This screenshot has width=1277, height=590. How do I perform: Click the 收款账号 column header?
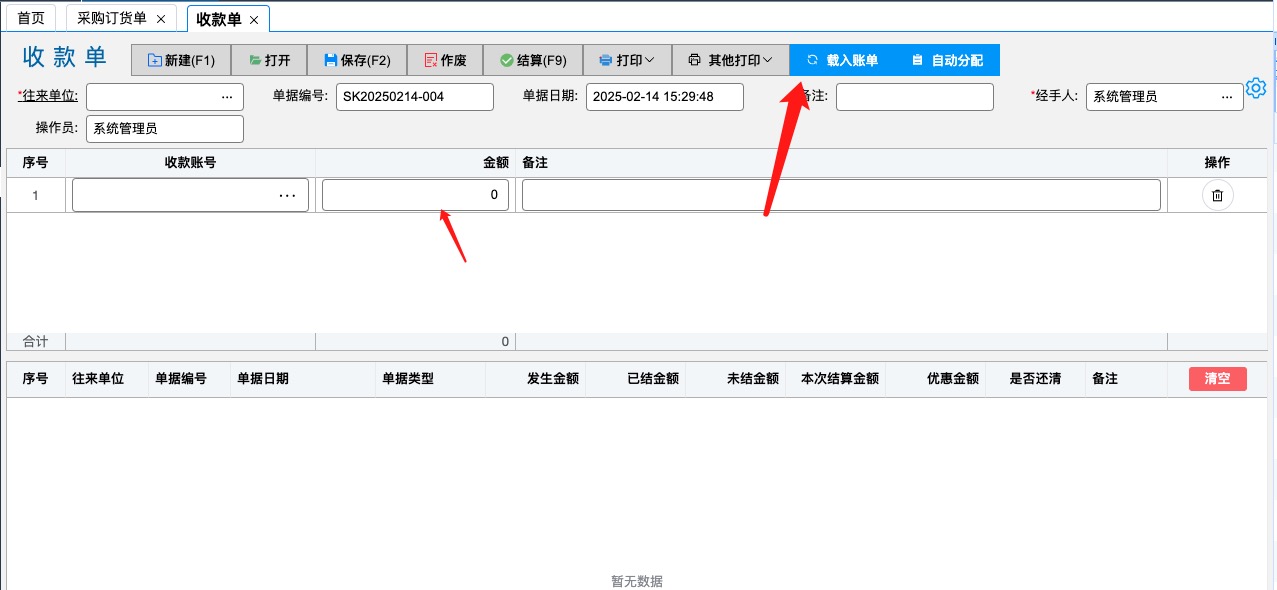coord(190,162)
